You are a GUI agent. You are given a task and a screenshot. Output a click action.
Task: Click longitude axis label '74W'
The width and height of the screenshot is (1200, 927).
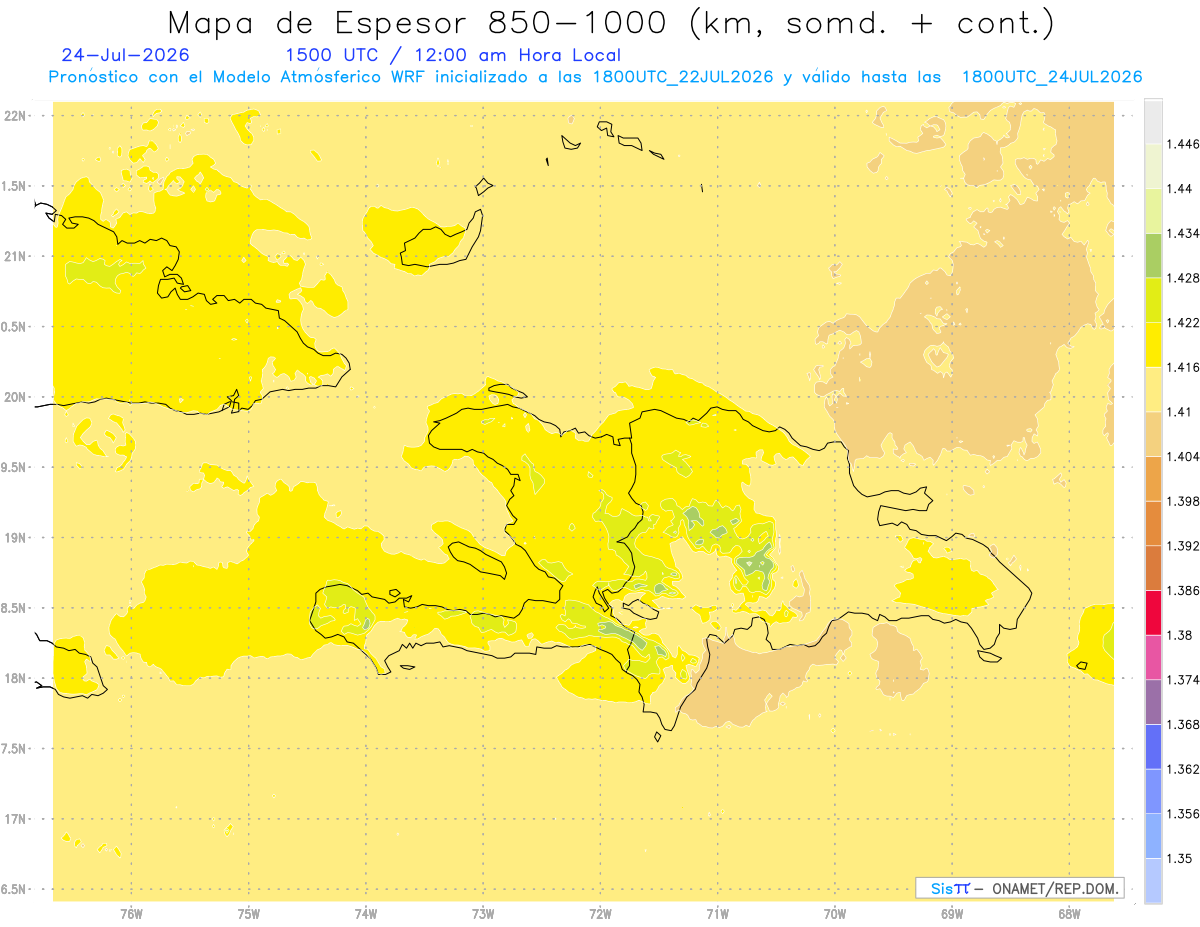366,913
